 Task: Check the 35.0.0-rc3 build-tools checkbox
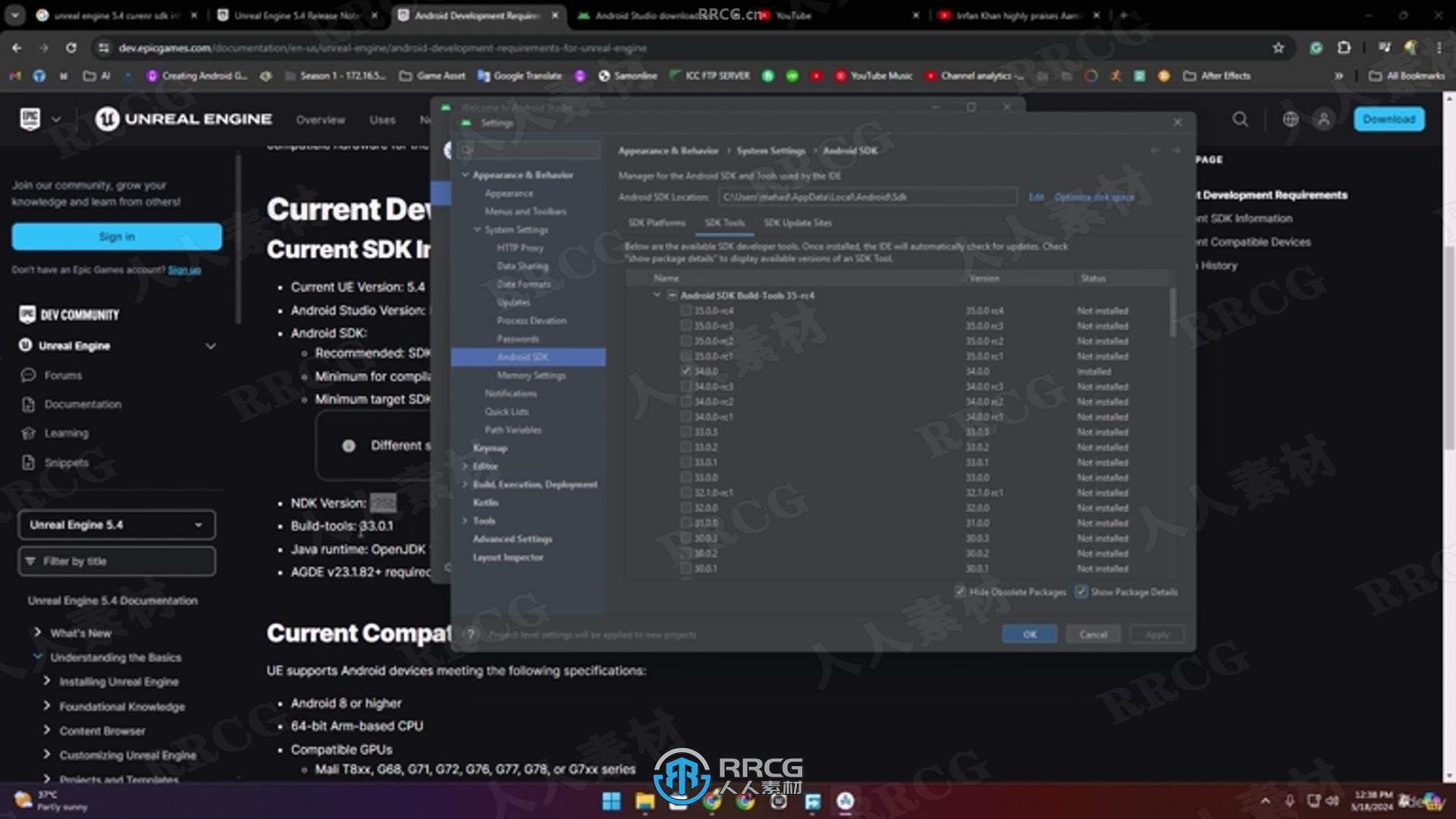click(x=686, y=325)
